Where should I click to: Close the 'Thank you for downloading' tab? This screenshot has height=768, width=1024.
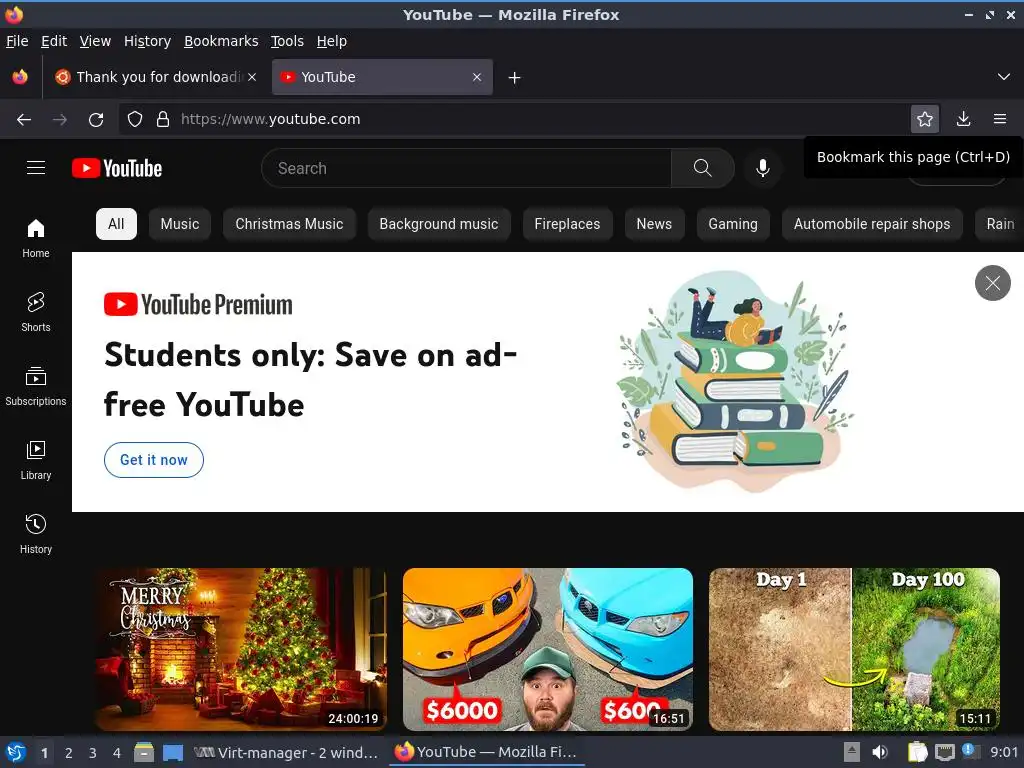coord(252,77)
